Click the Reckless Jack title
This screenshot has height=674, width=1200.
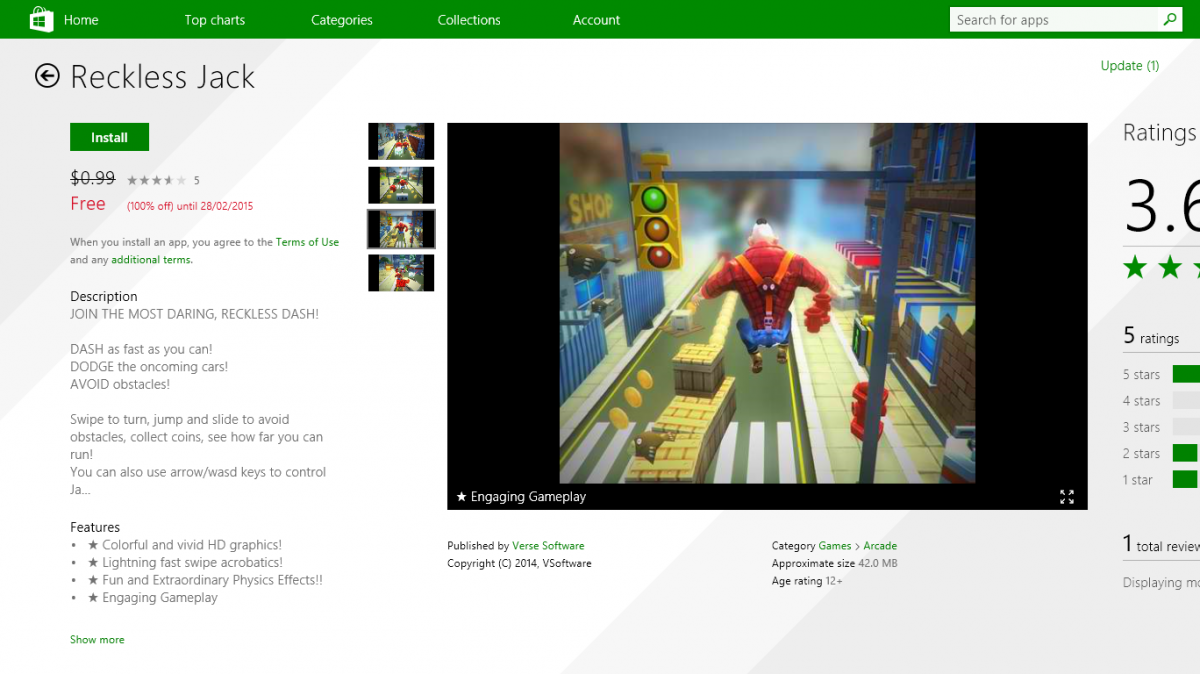click(162, 77)
